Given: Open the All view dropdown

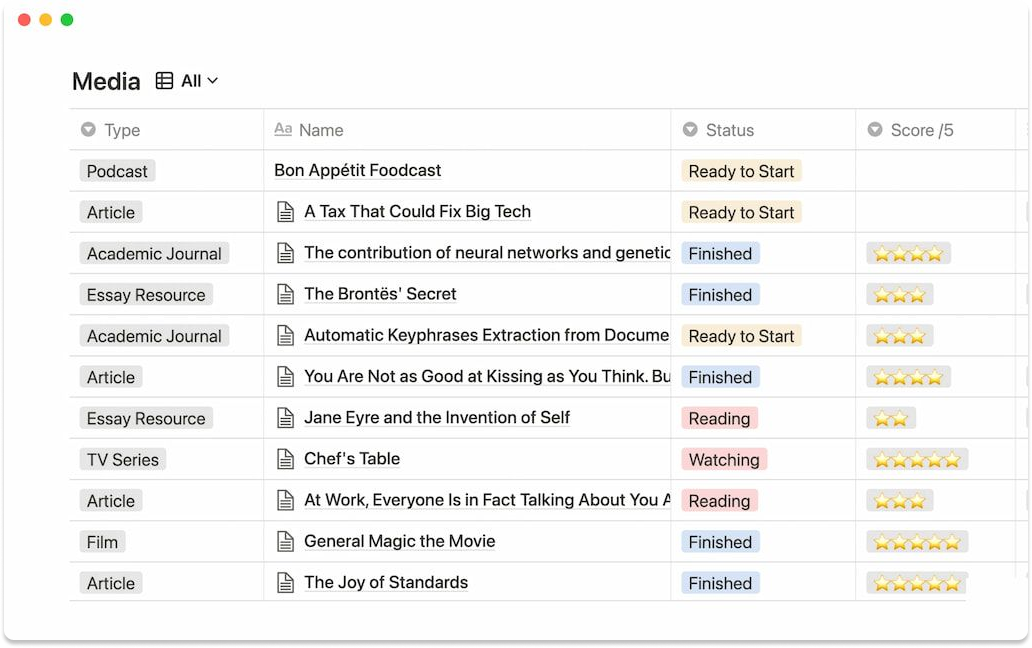Looking at the screenshot, I should (199, 81).
